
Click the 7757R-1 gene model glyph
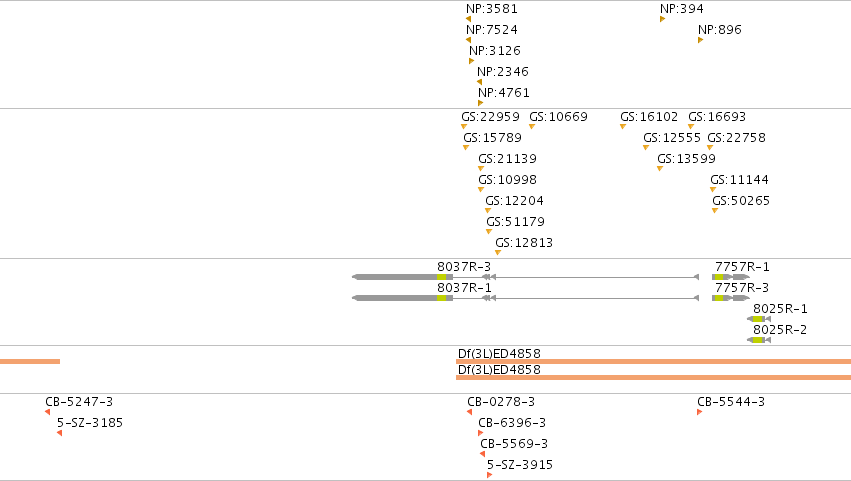click(731, 277)
